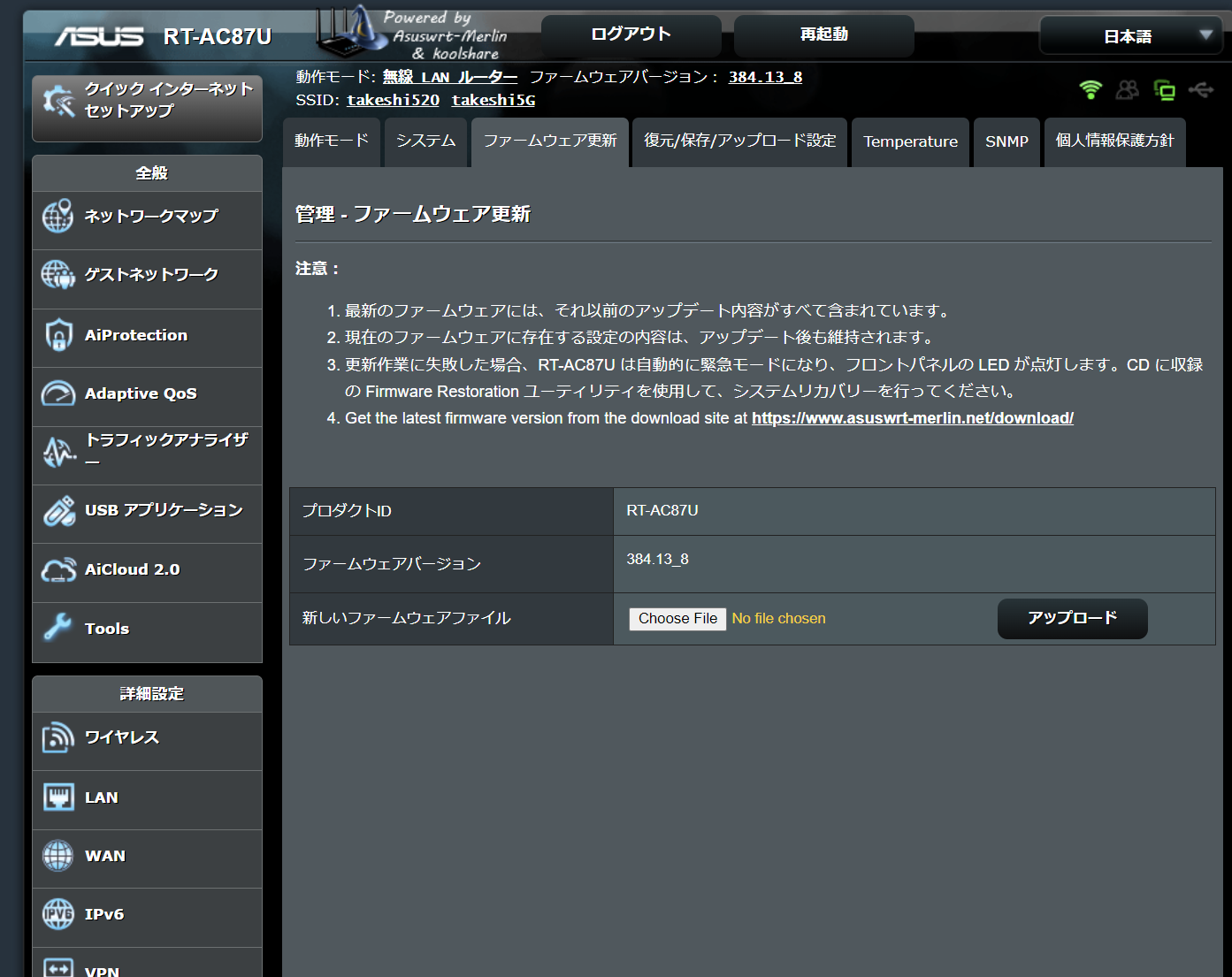Click the ASUS logo in header
The height and width of the screenshot is (977, 1232).
coord(99,36)
